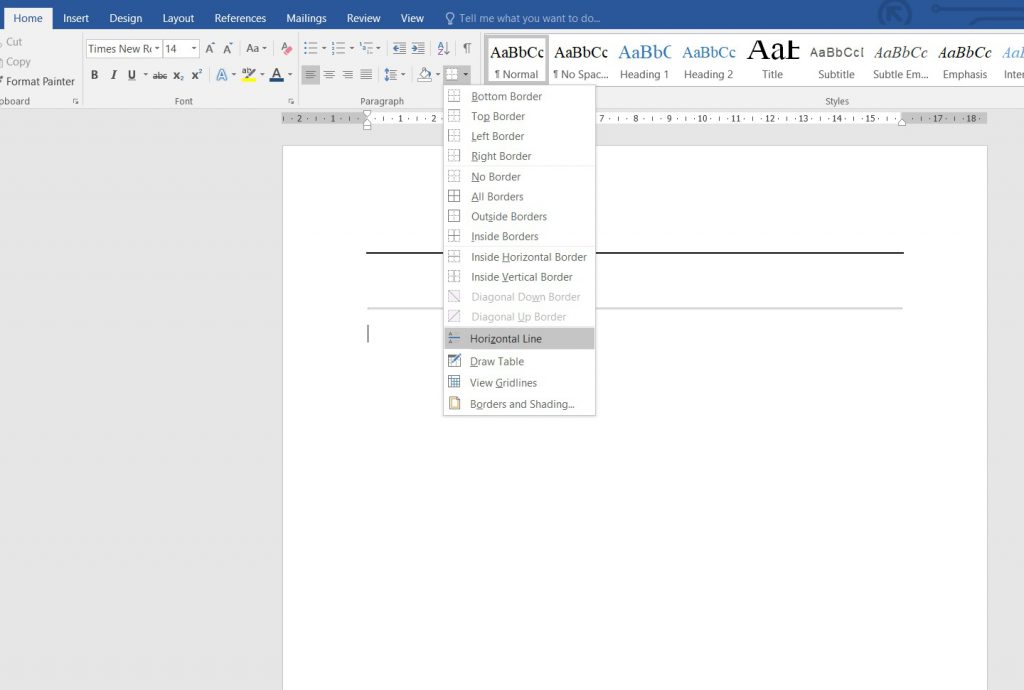Increase indent of the paragraph

pos(416,48)
